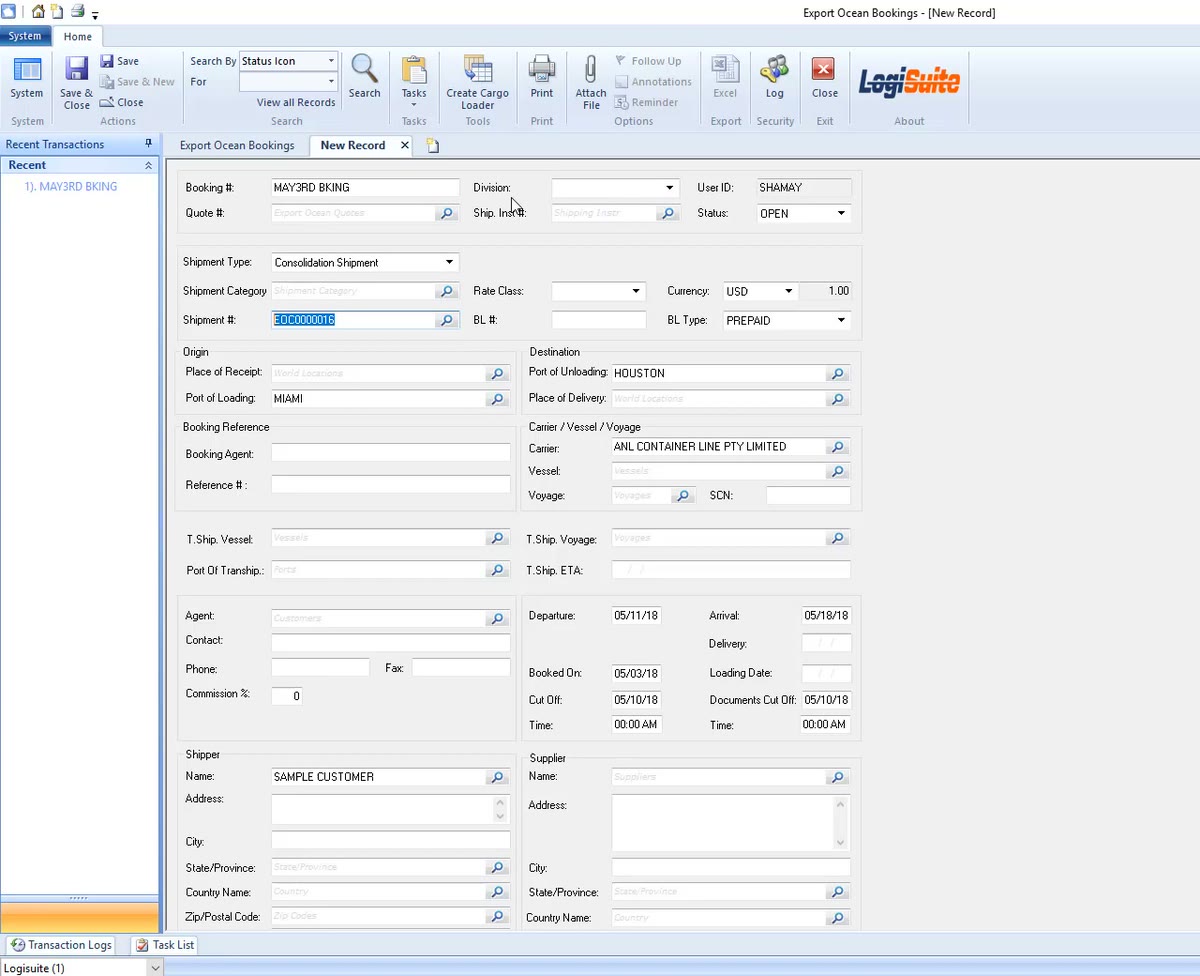This screenshot has width=1200, height=976.
Task: Open the Shipment Type dropdown
Action: click(x=449, y=263)
